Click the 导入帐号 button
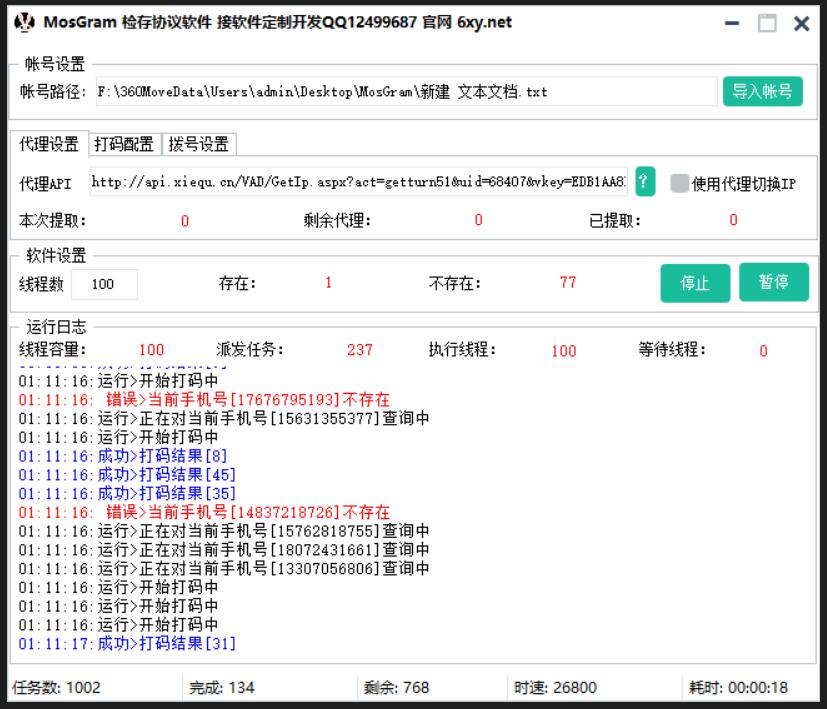 (763, 91)
